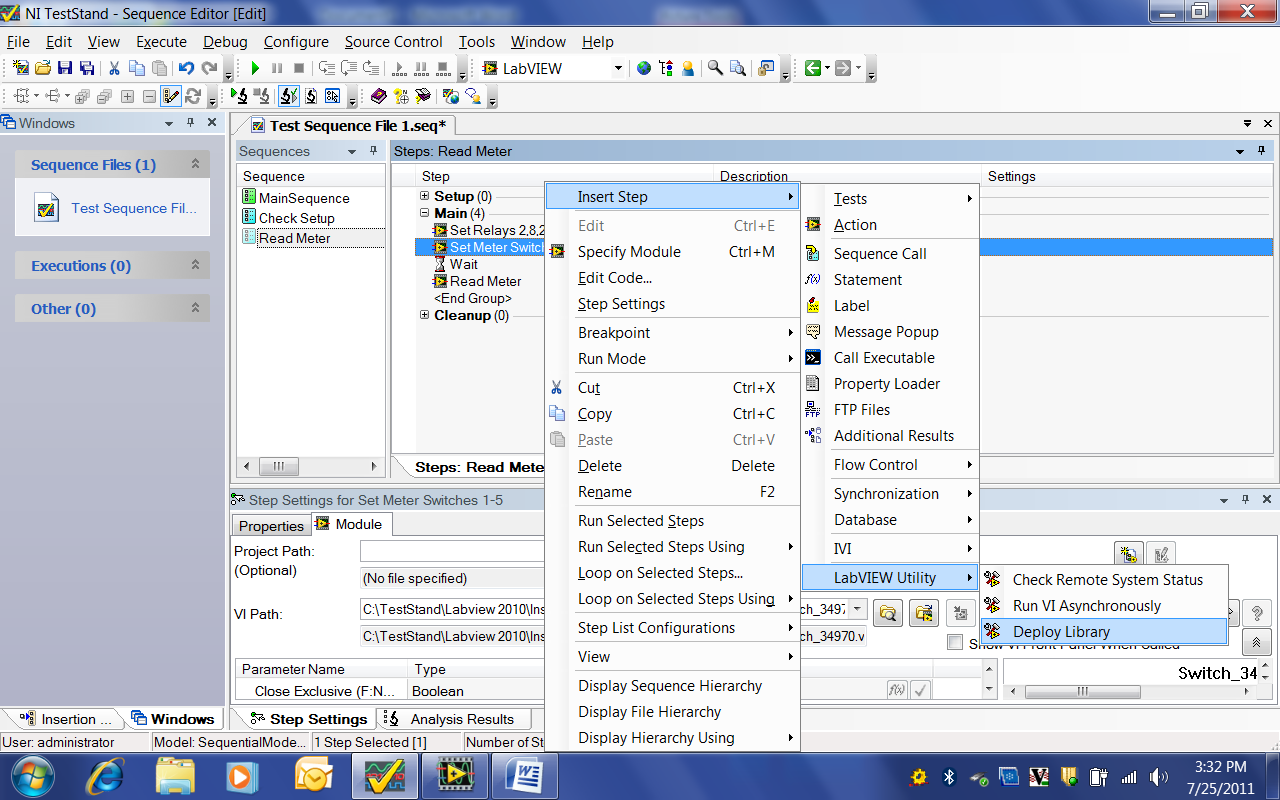Open Internet Explorer from the taskbar

pyautogui.click(x=107, y=775)
